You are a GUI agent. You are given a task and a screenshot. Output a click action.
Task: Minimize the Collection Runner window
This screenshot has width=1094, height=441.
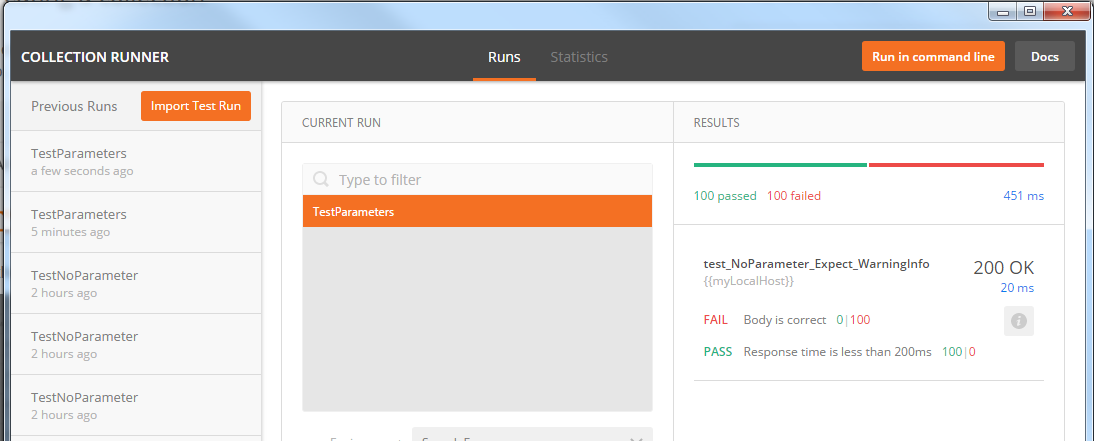click(1003, 11)
